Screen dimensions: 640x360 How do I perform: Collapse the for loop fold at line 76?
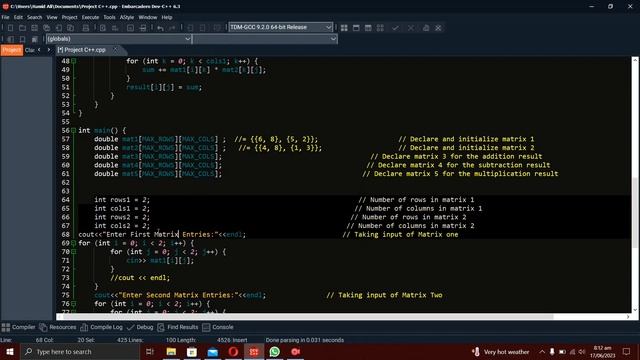pos(73,304)
